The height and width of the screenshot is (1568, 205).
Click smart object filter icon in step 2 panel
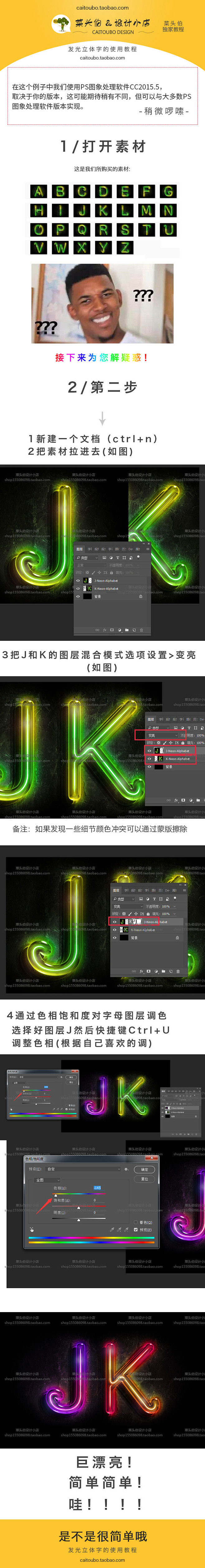click(x=131, y=557)
